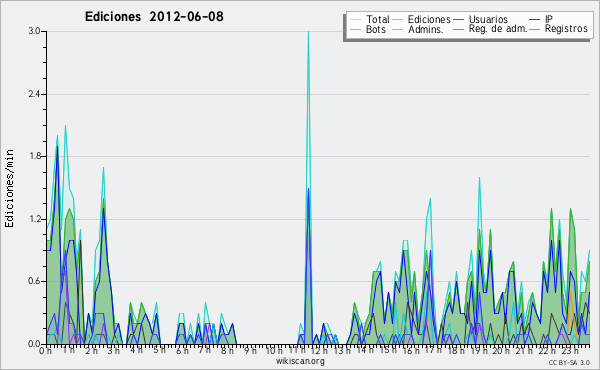The image size is (600, 370).
Task: Click the '3.0' y-axis value
Action: 34,31
